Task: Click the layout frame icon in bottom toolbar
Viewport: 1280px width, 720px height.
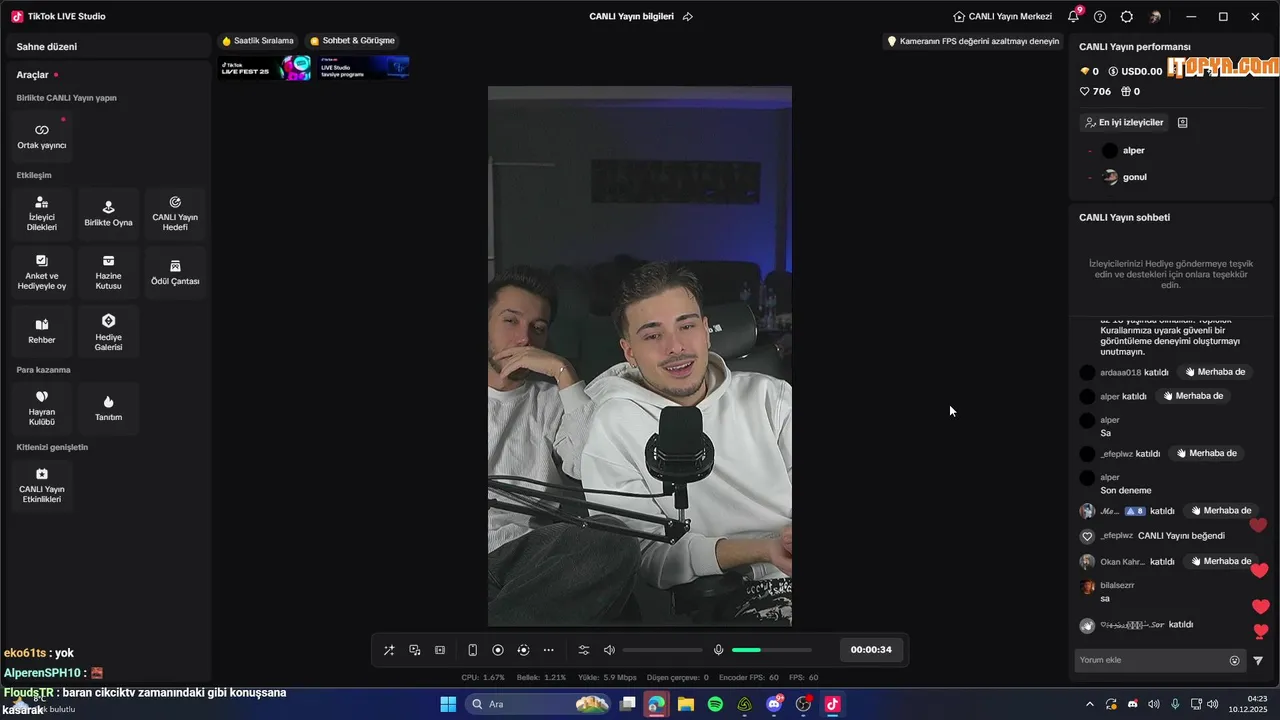Action: pyautogui.click(x=440, y=650)
